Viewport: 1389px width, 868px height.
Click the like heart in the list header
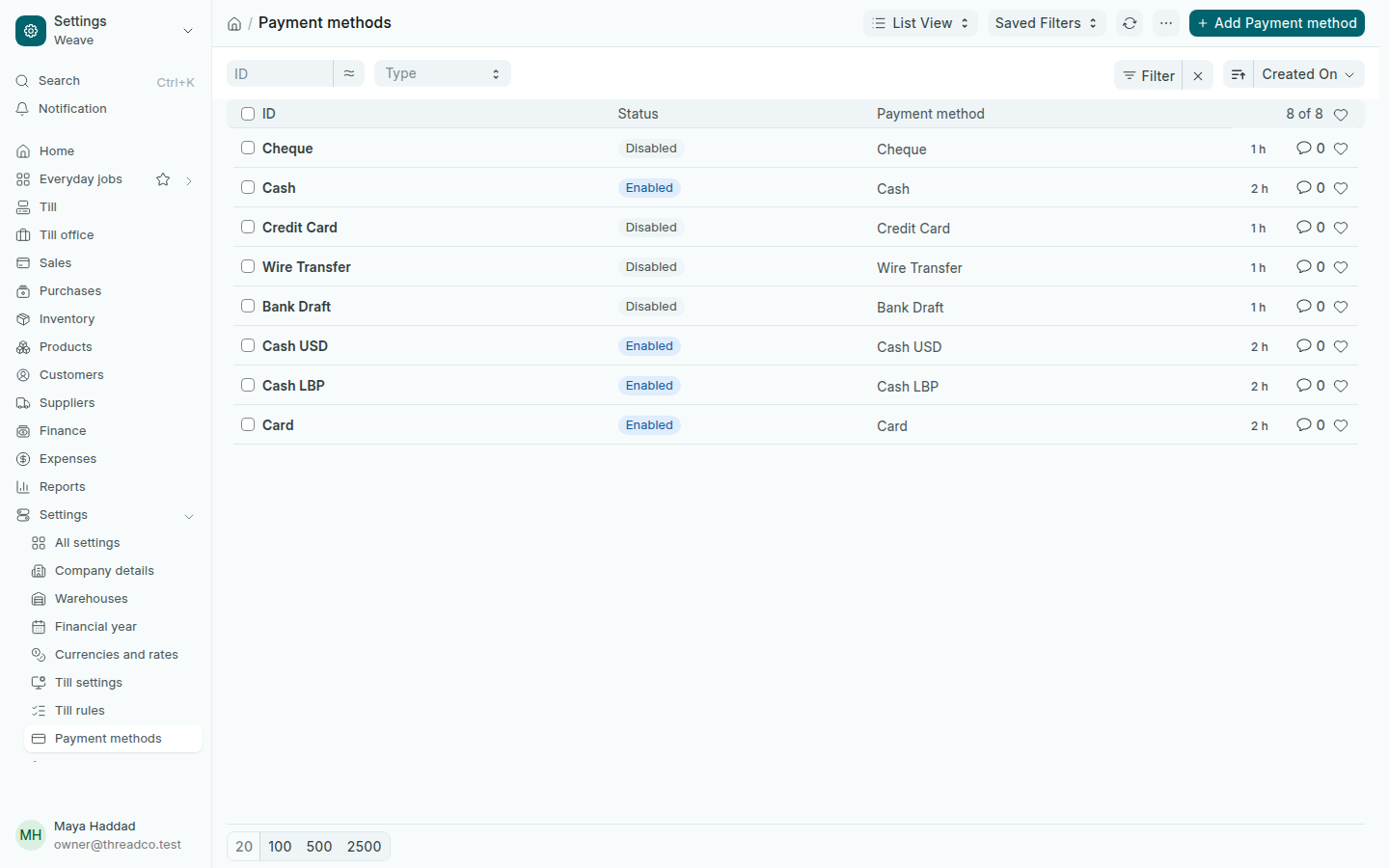(x=1341, y=115)
